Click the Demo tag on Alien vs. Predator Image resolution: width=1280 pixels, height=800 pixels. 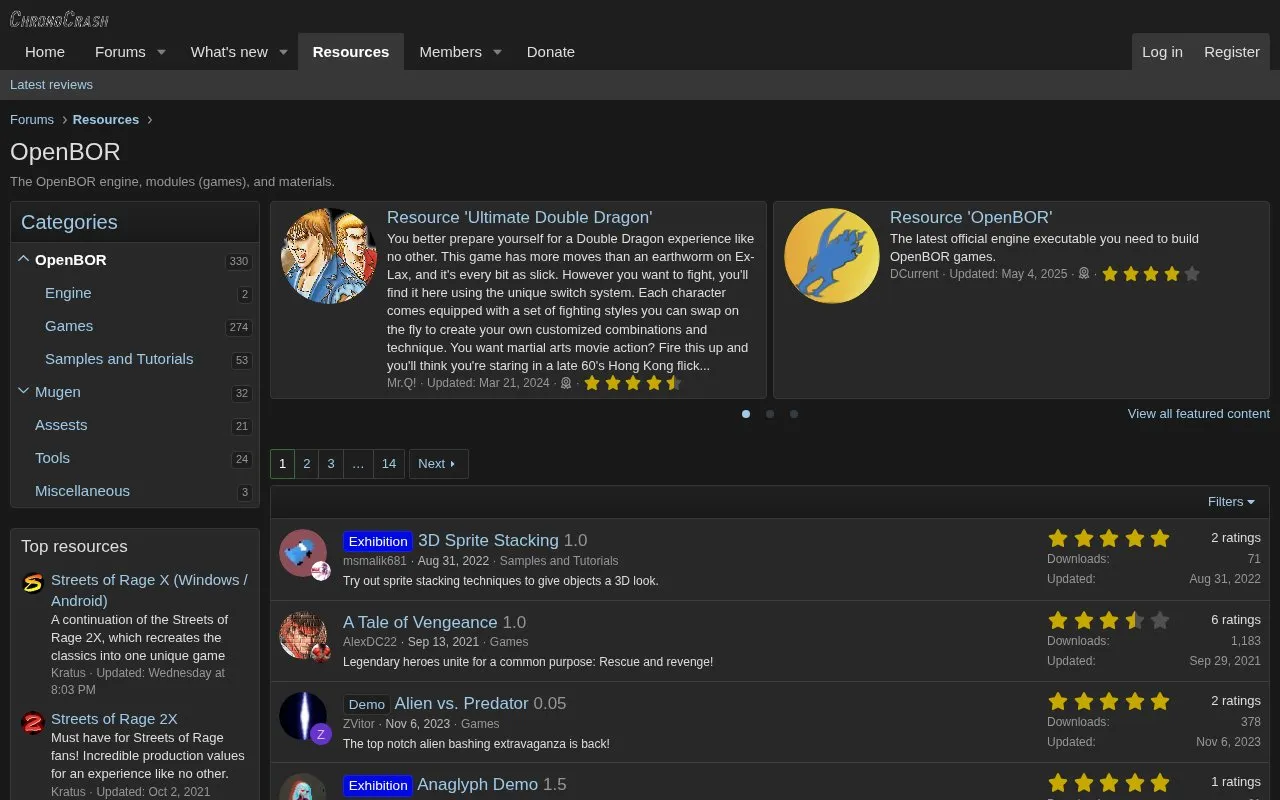click(367, 704)
